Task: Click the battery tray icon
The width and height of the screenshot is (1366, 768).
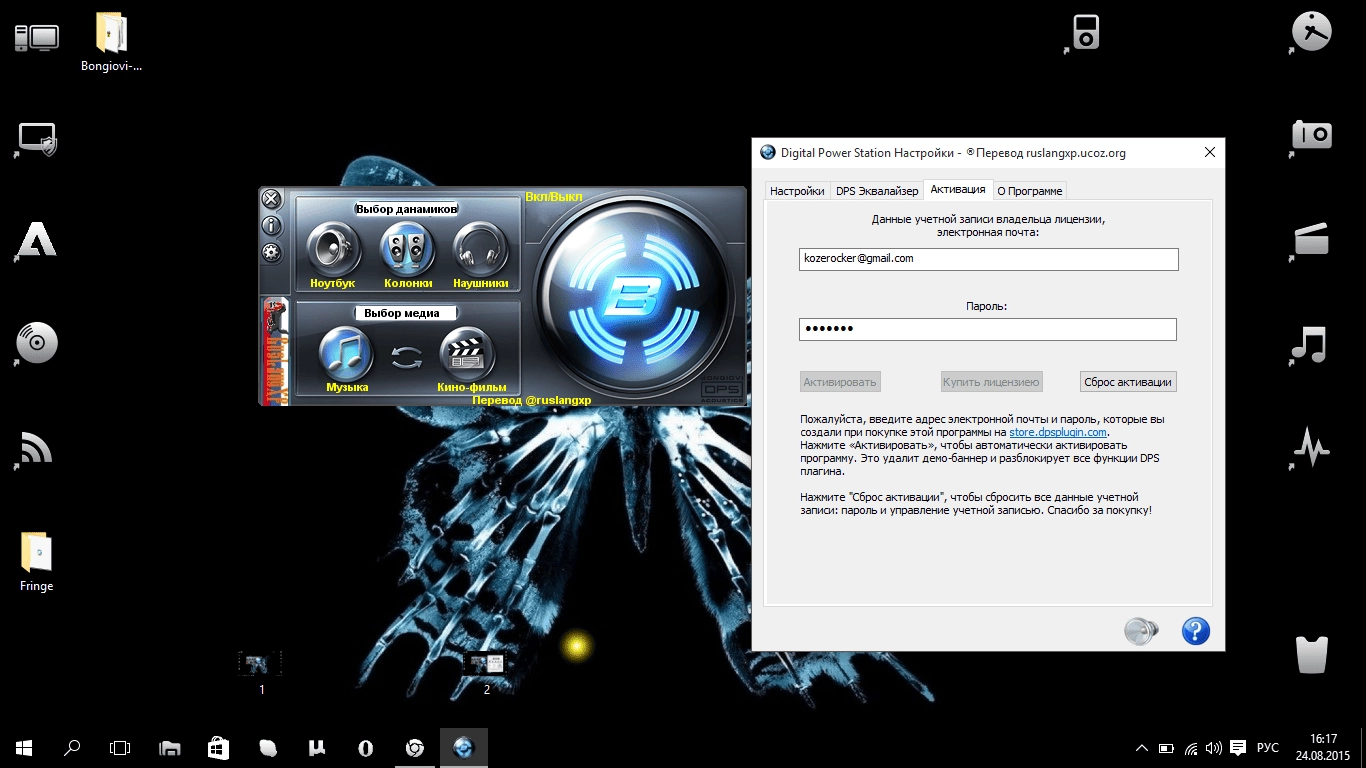Action: (x=1166, y=748)
